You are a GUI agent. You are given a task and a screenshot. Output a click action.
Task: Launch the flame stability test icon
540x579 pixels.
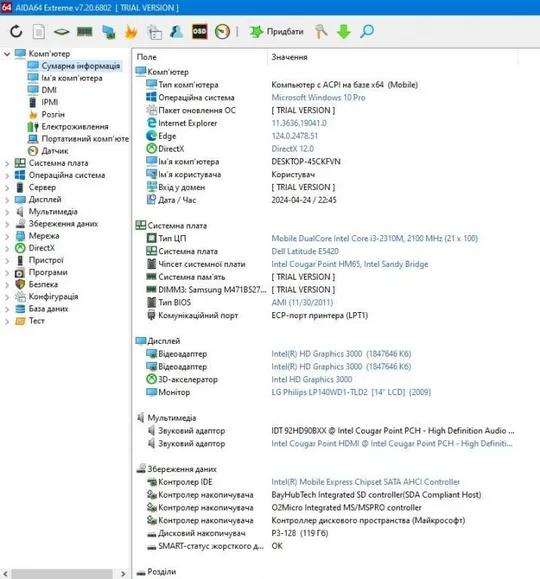point(131,32)
